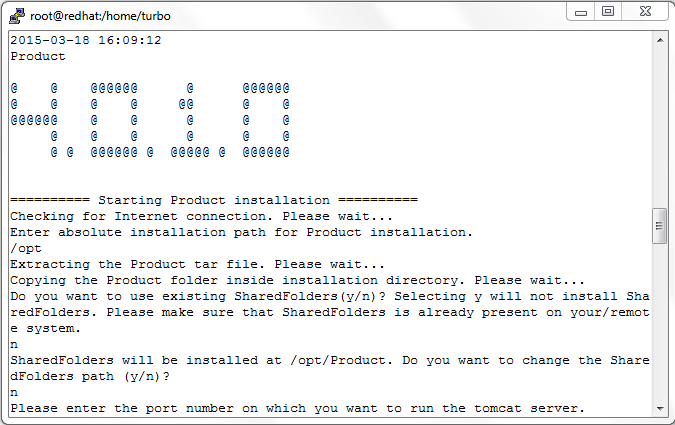Click the tomcat server port prompt line
Image resolution: width=675 pixels, height=425 pixels.
pyautogui.click(x=297, y=408)
